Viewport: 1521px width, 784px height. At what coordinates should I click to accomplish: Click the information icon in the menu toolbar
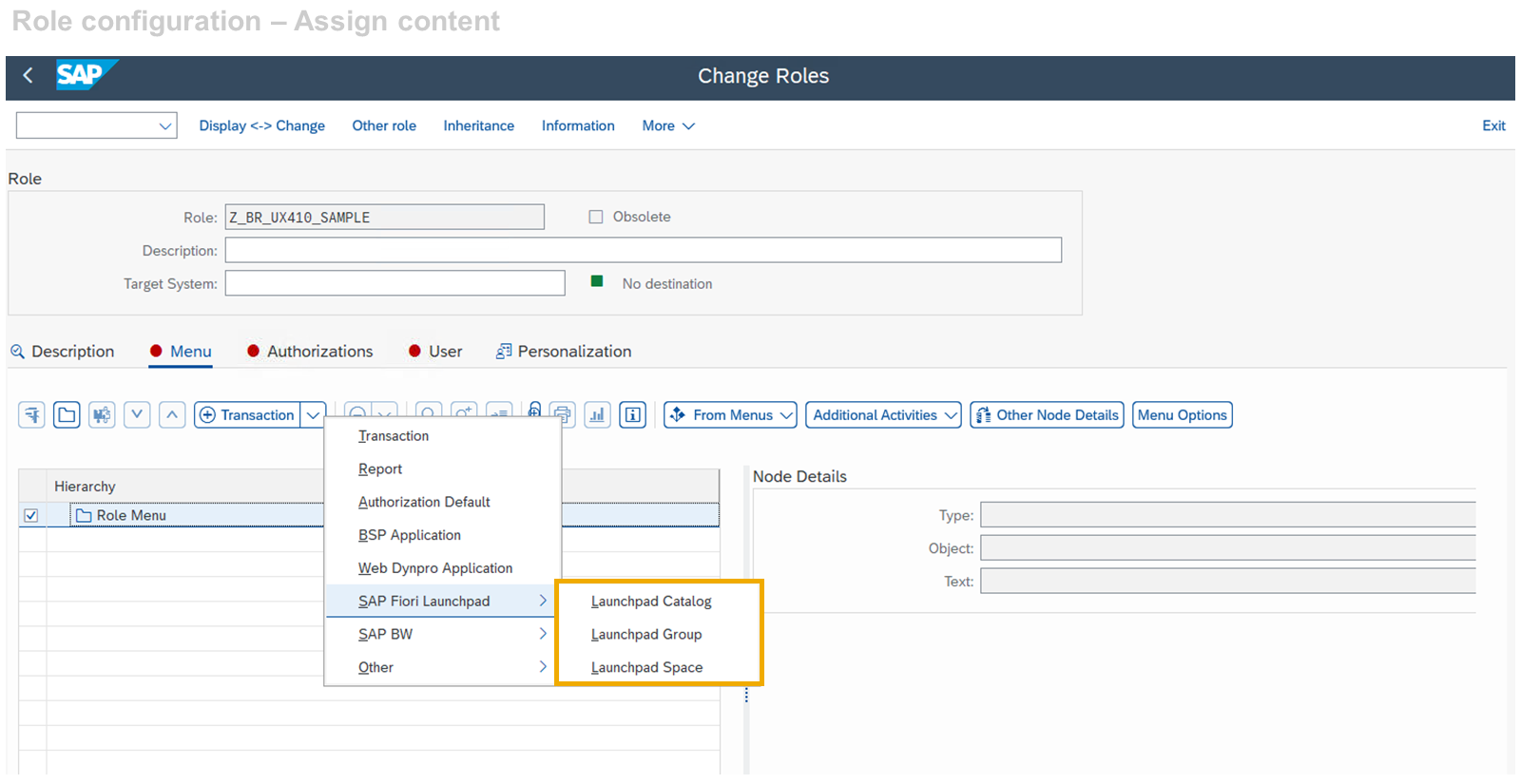click(x=632, y=415)
